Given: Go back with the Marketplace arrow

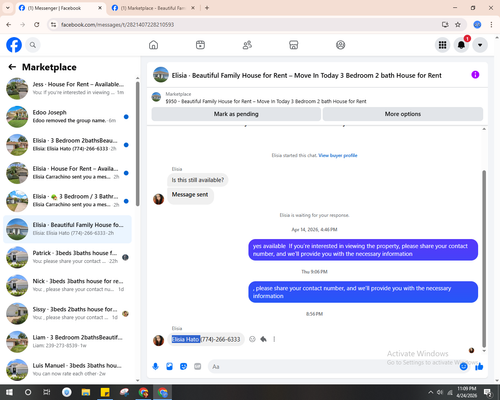Looking at the screenshot, I should (12, 67).
